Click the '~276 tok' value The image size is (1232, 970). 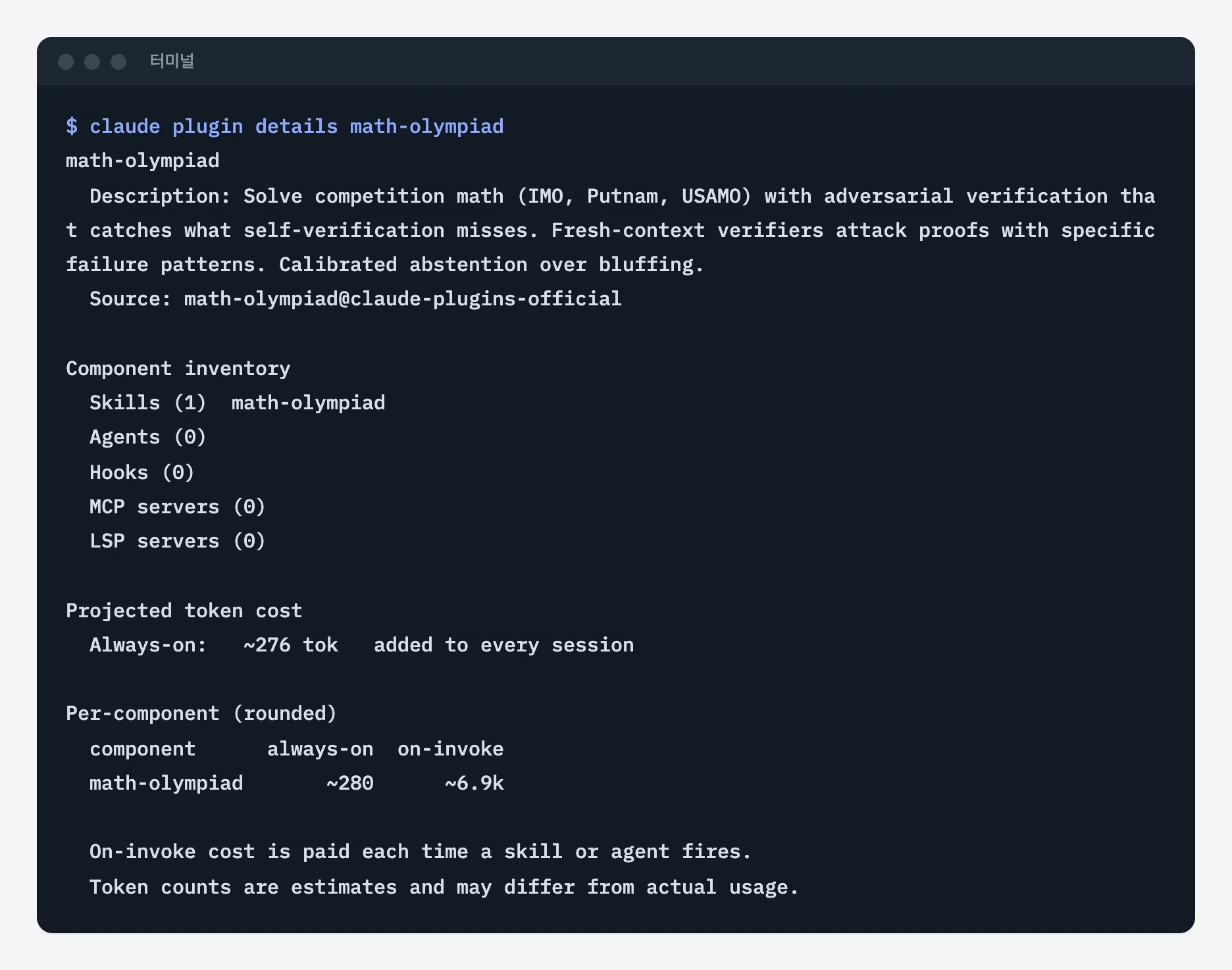tap(291, 645)
